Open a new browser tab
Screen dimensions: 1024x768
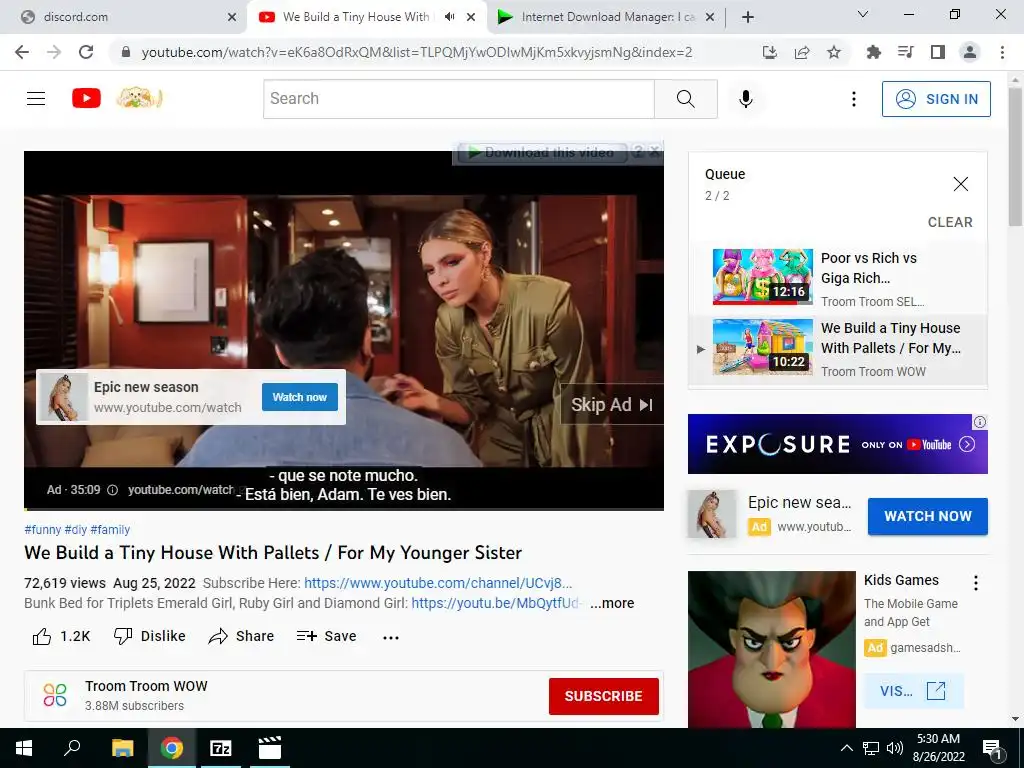[748, 17]
